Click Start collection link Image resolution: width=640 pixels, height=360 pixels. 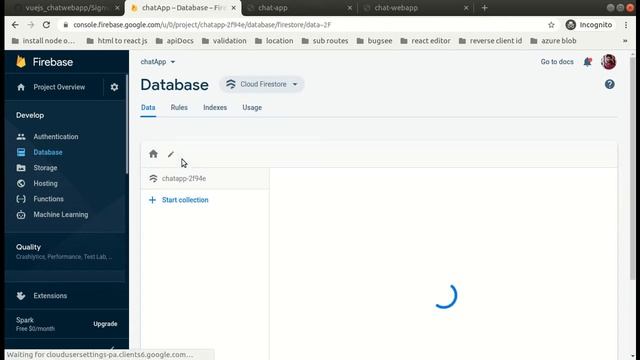click(185, 200)
